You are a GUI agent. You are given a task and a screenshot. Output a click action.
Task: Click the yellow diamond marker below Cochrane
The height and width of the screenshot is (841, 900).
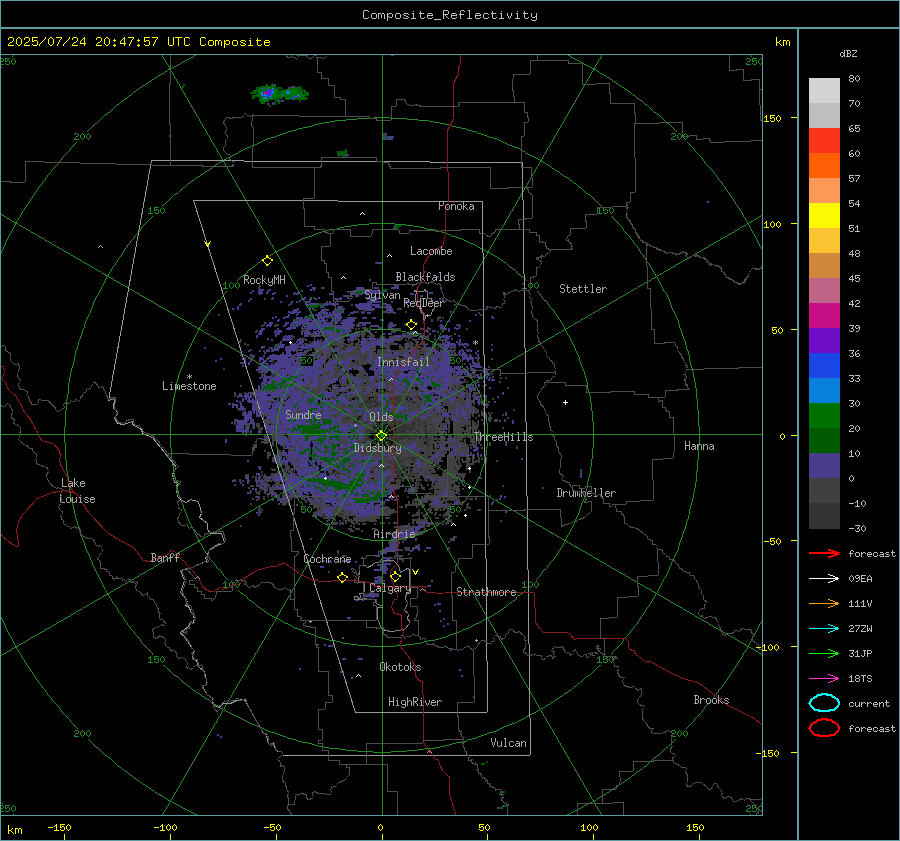343,577
